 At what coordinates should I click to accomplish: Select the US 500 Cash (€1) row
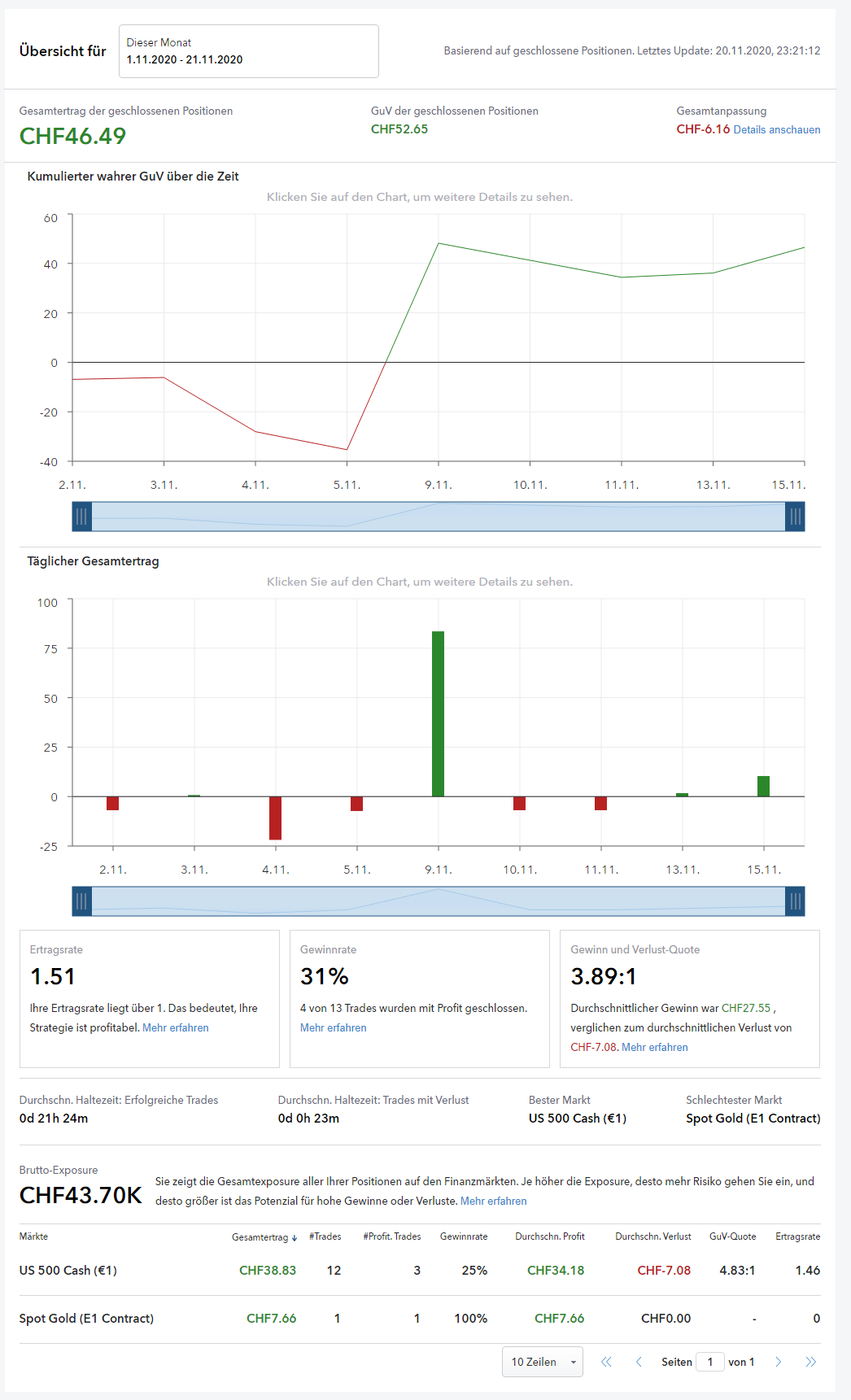(x=68, y=1271)
